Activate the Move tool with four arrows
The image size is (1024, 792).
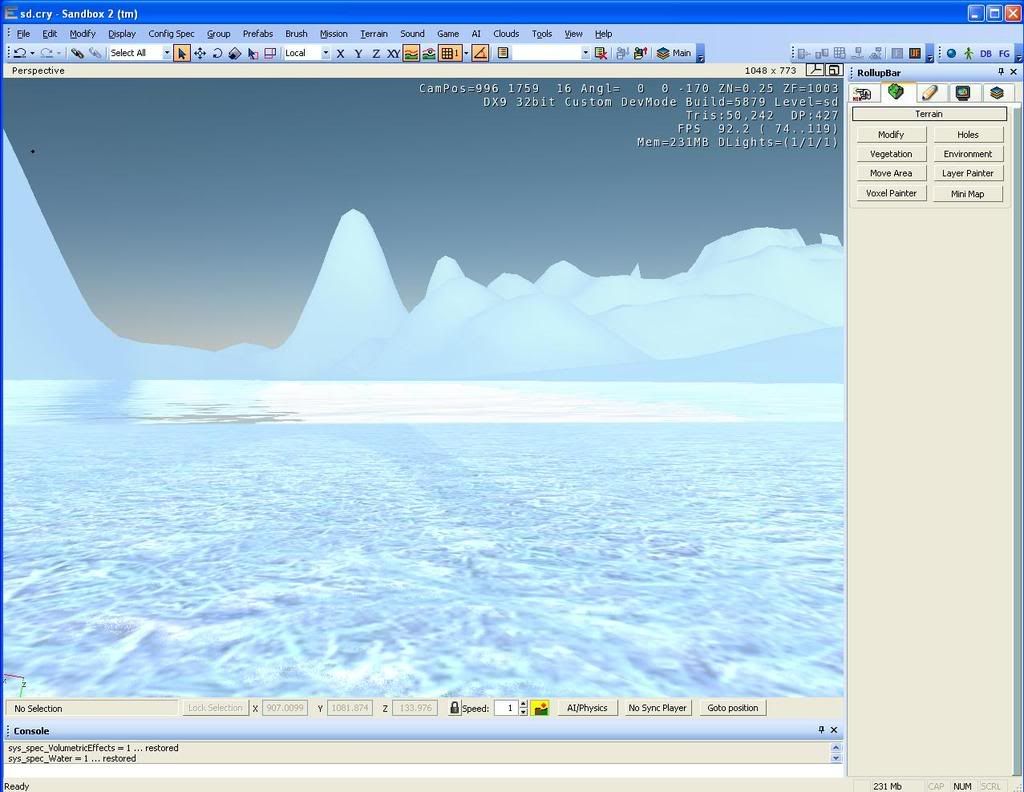click(x=200, y=53)
